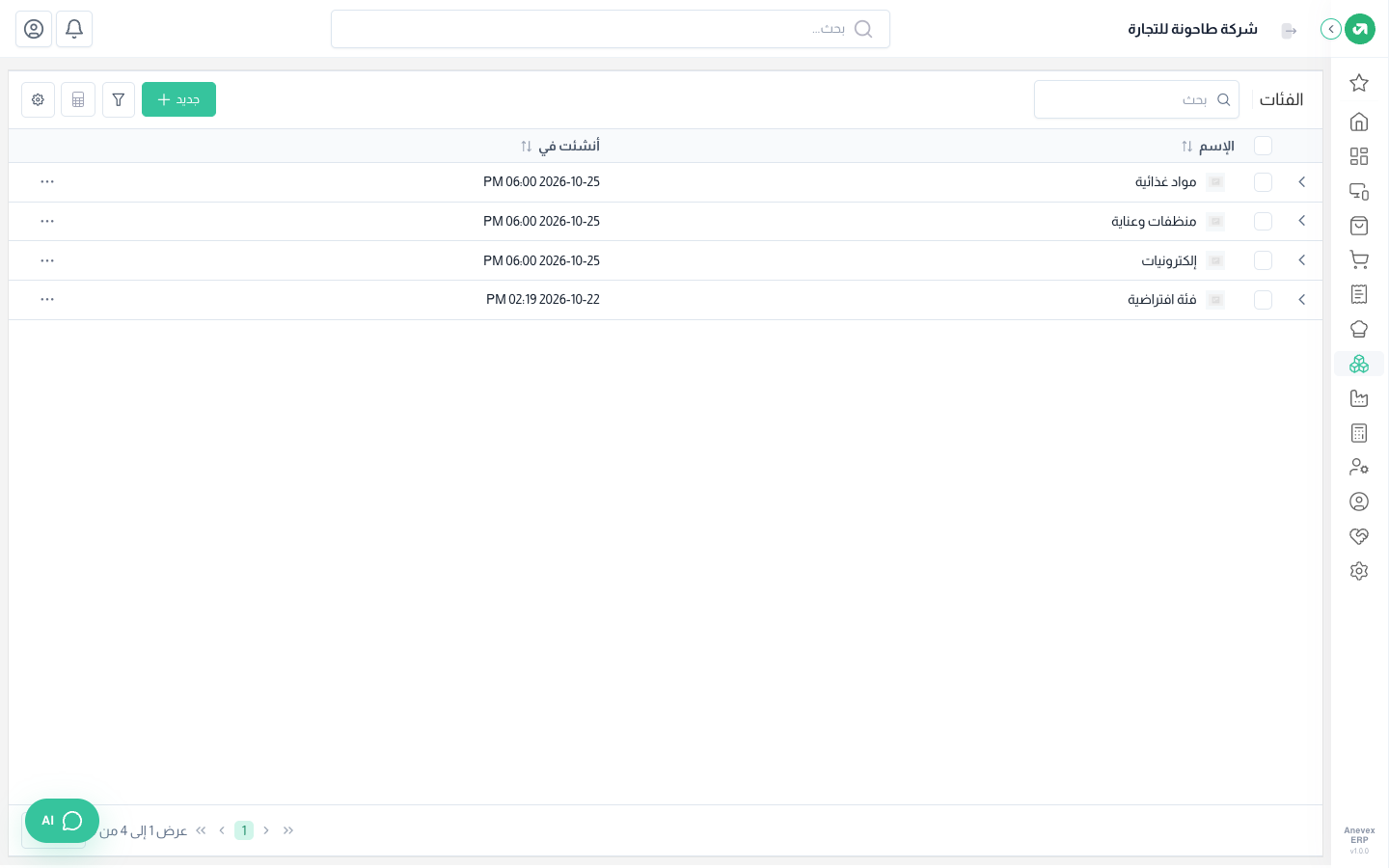Focus the top global search bar
The image size is (1389, 868).
[611, 29]
